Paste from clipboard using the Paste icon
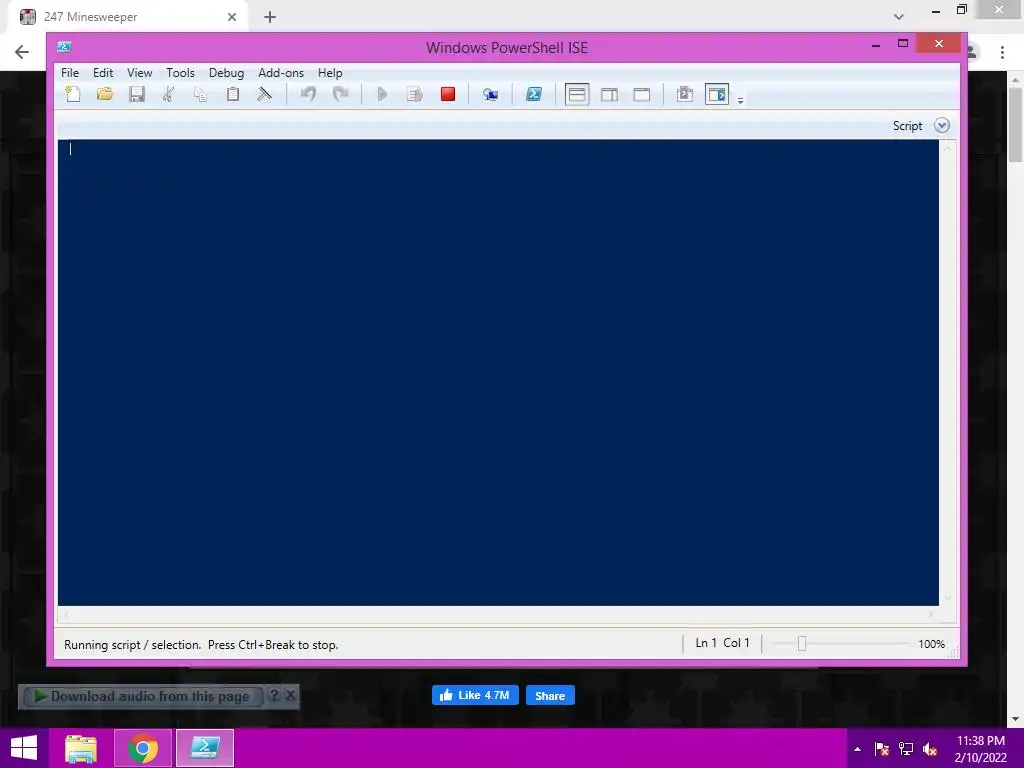 (x=232, y=94)
